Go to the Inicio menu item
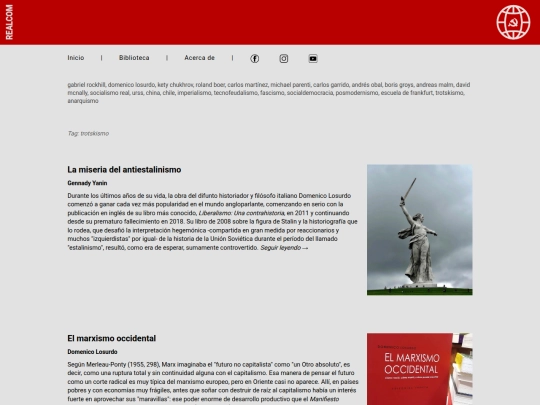 [76, 58]
